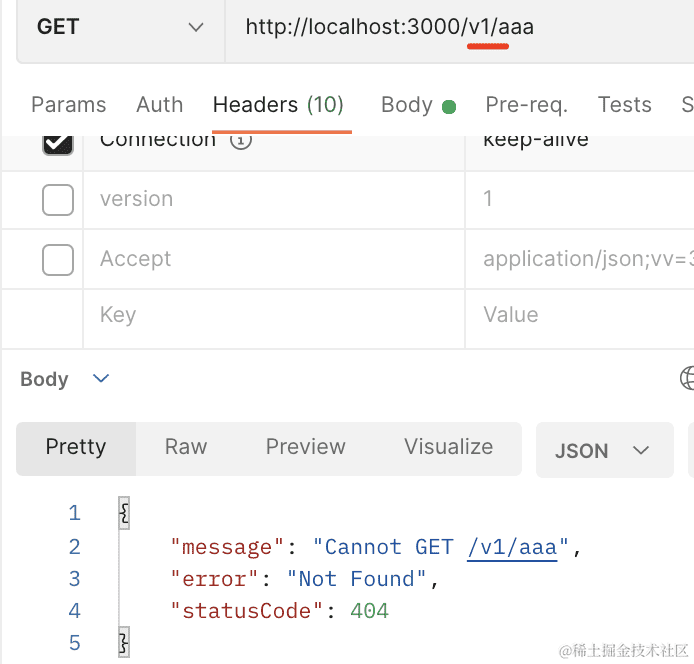Viewport: 694px width, 664px height.
Task: Expand the response Body dropdown
Action: coord(100,379)
